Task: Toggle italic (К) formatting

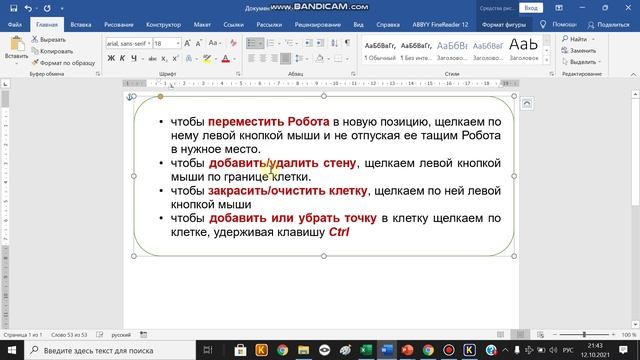Action: (x=122, y=59)
